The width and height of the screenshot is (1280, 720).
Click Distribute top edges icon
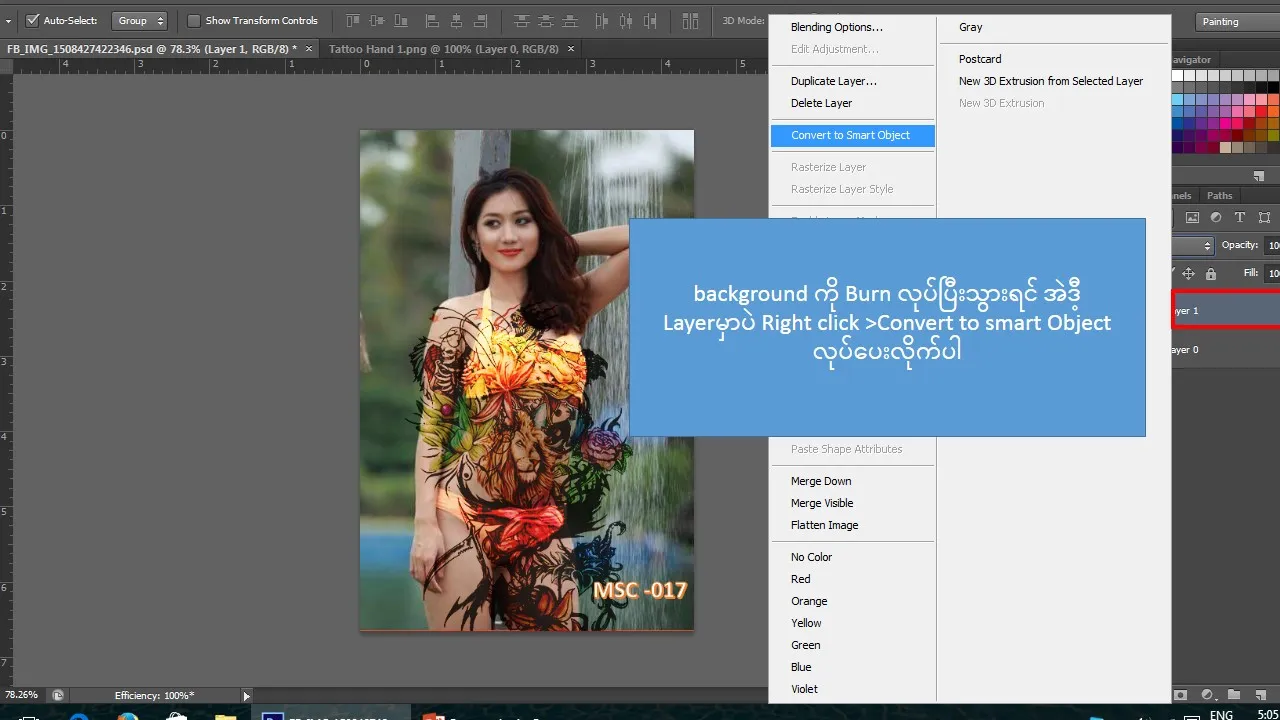(x=522, y=20)
